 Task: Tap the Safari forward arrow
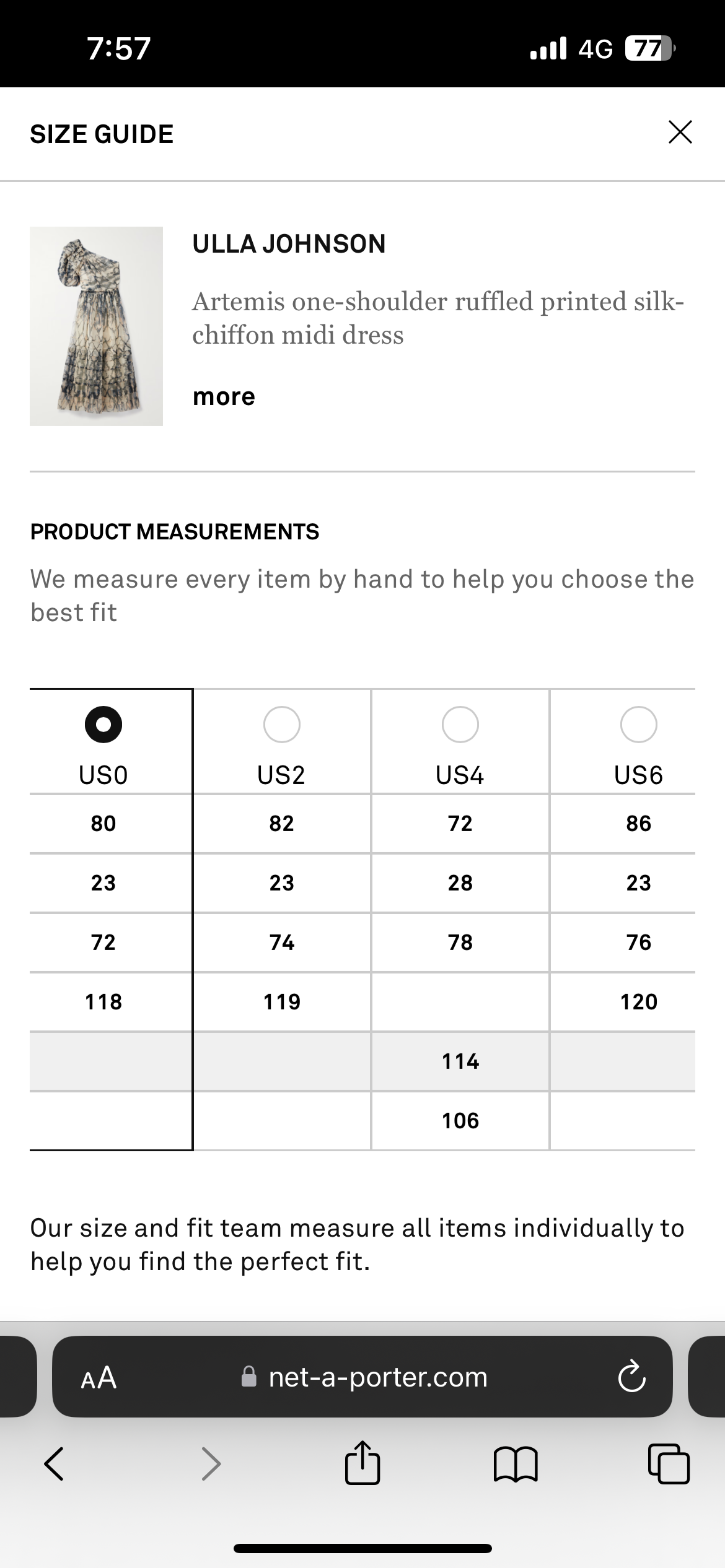tap(211, 1464)
